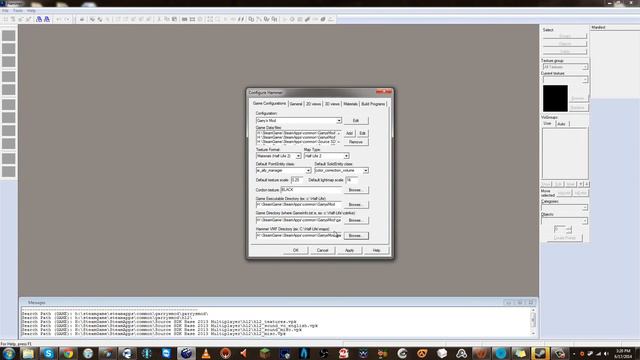Switch to the General tab

tap(296, 104)
